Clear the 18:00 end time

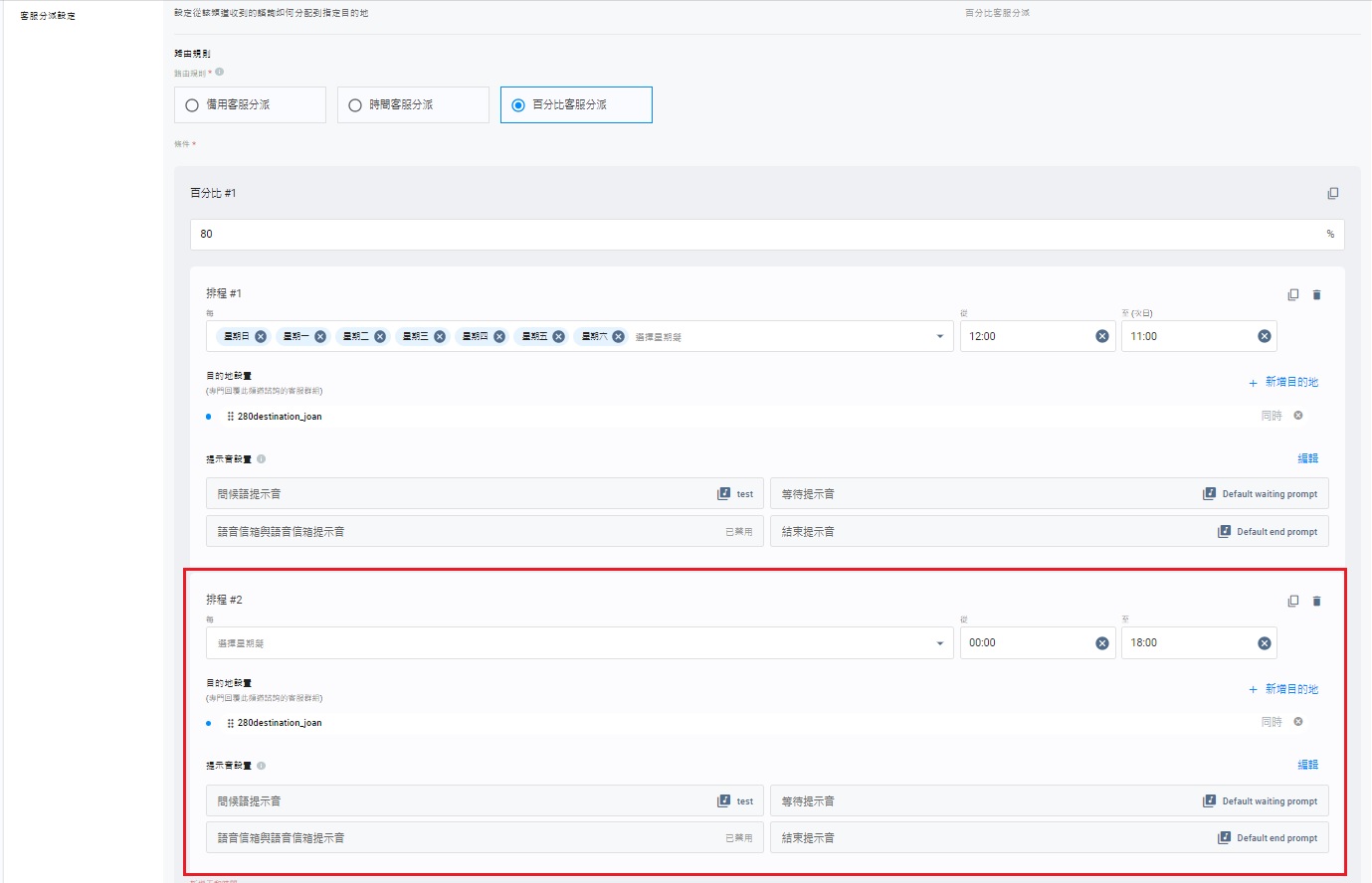click(x=1265, y=643)
